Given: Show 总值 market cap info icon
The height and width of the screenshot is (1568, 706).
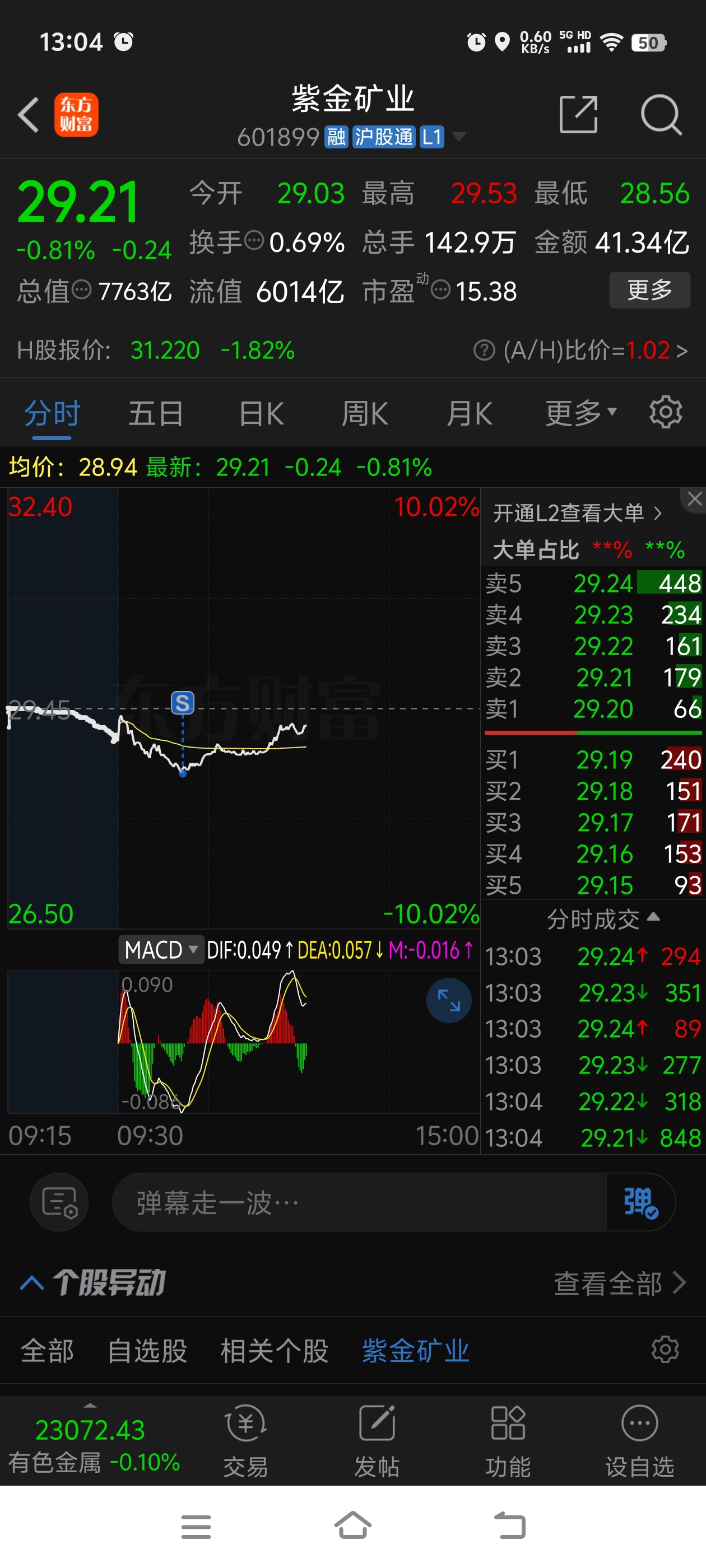Looking at the screenshot, I should click(x=82, y=290).
